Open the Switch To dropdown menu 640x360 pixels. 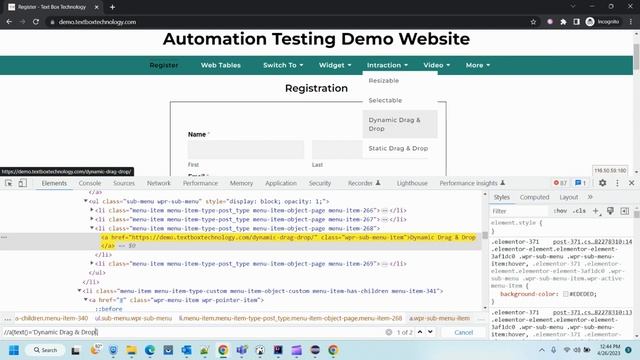(283, 65)
